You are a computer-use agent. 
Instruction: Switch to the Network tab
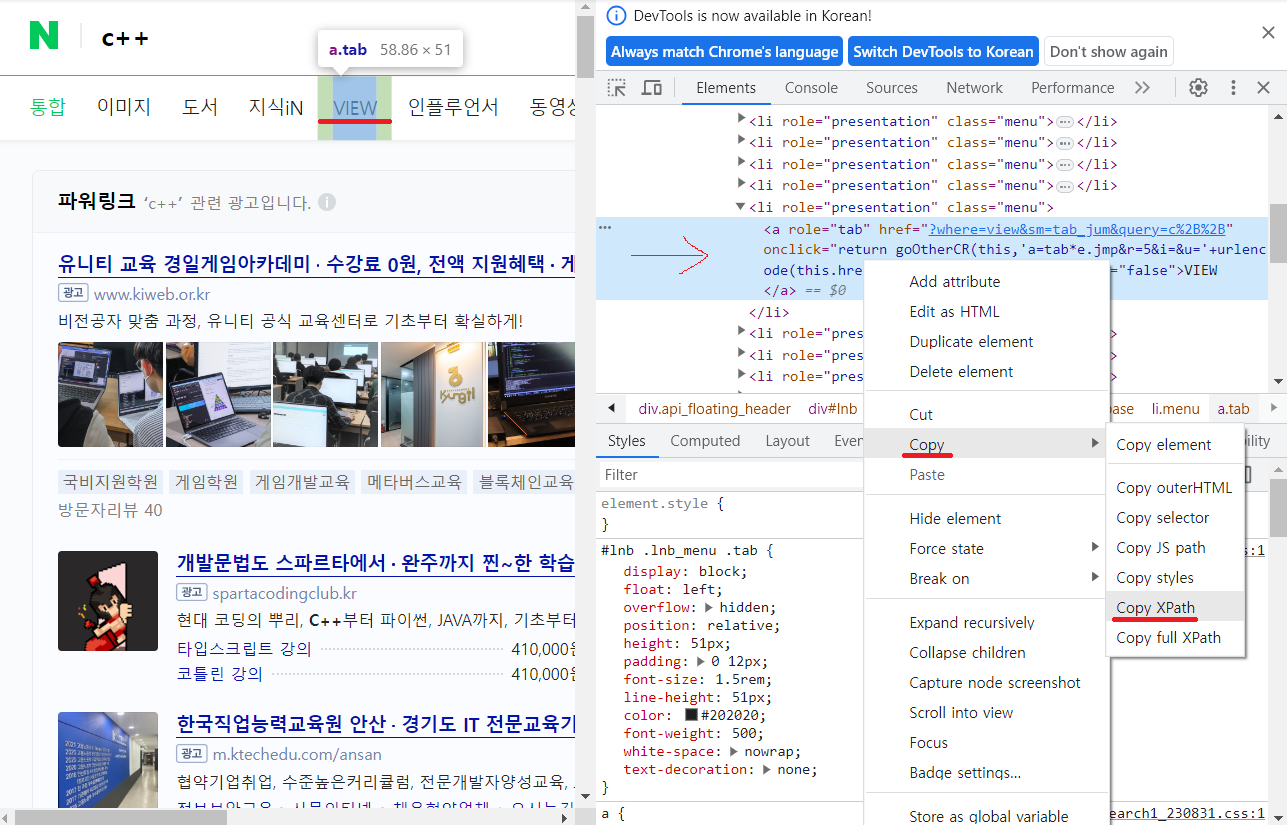click(x=974, y=88)
